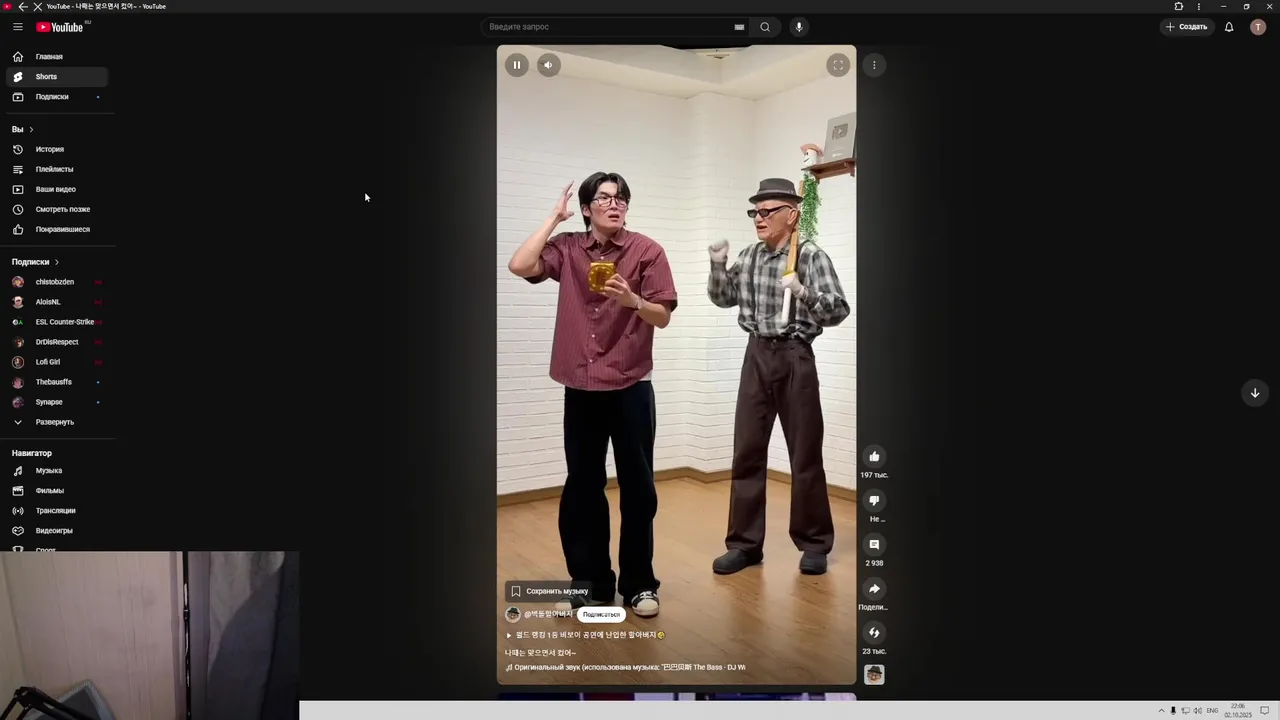This screenshot has height=720, width=1280.
Task: Open Понравившиеся liked videos
Action: [x=57, y=229]
